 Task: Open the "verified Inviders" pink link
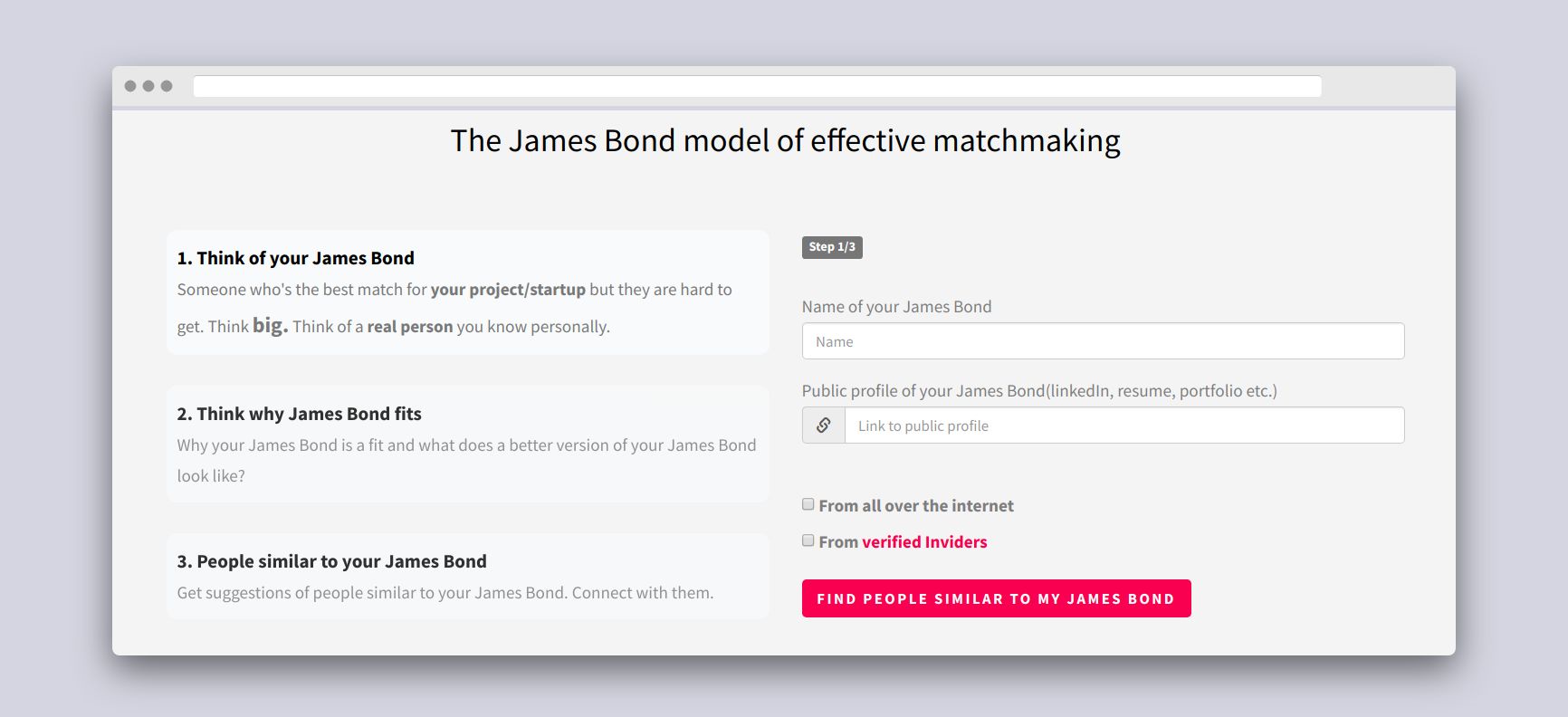[924, 542]
